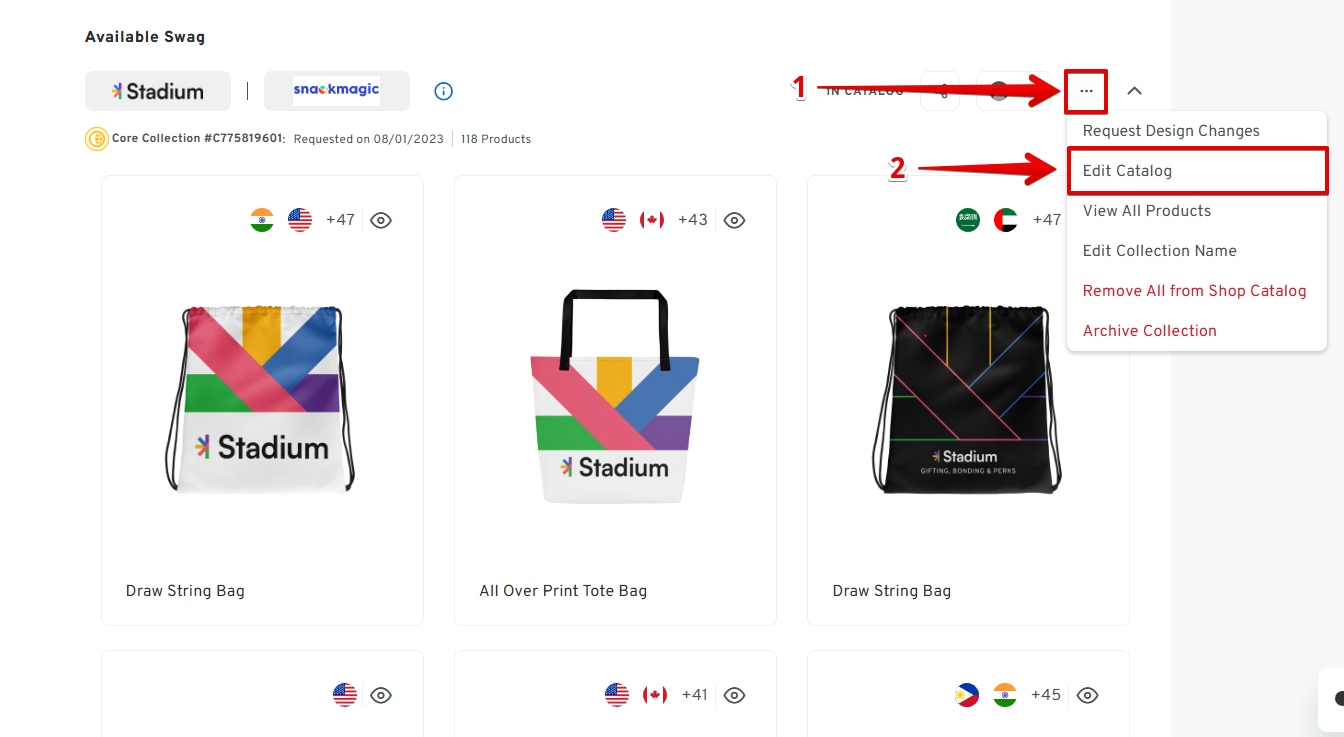
Task: Click Canada flag on All Over Print Tote
Action: tap(652, 220)
